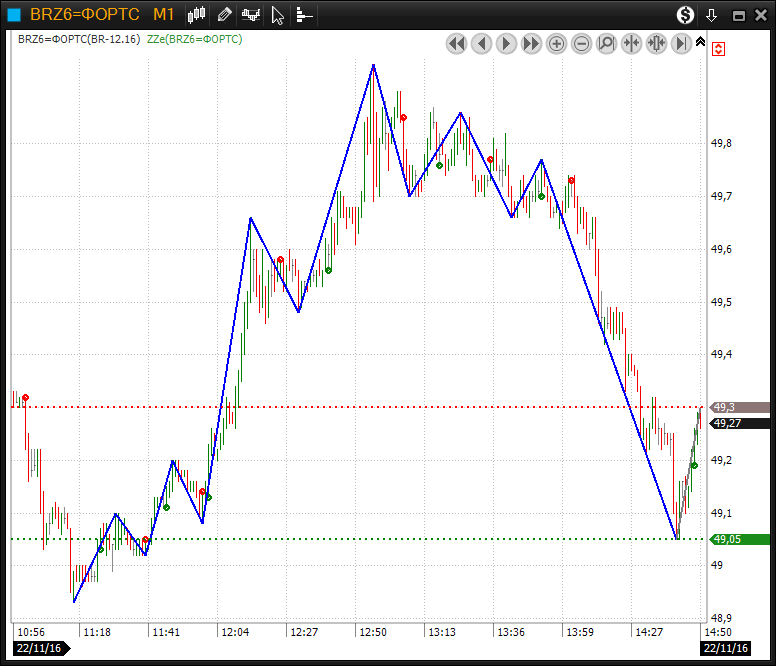Image resolution: width=776 pixels, height=666 pixels.
Task: Jump to the last bar button
Action: 682,44
